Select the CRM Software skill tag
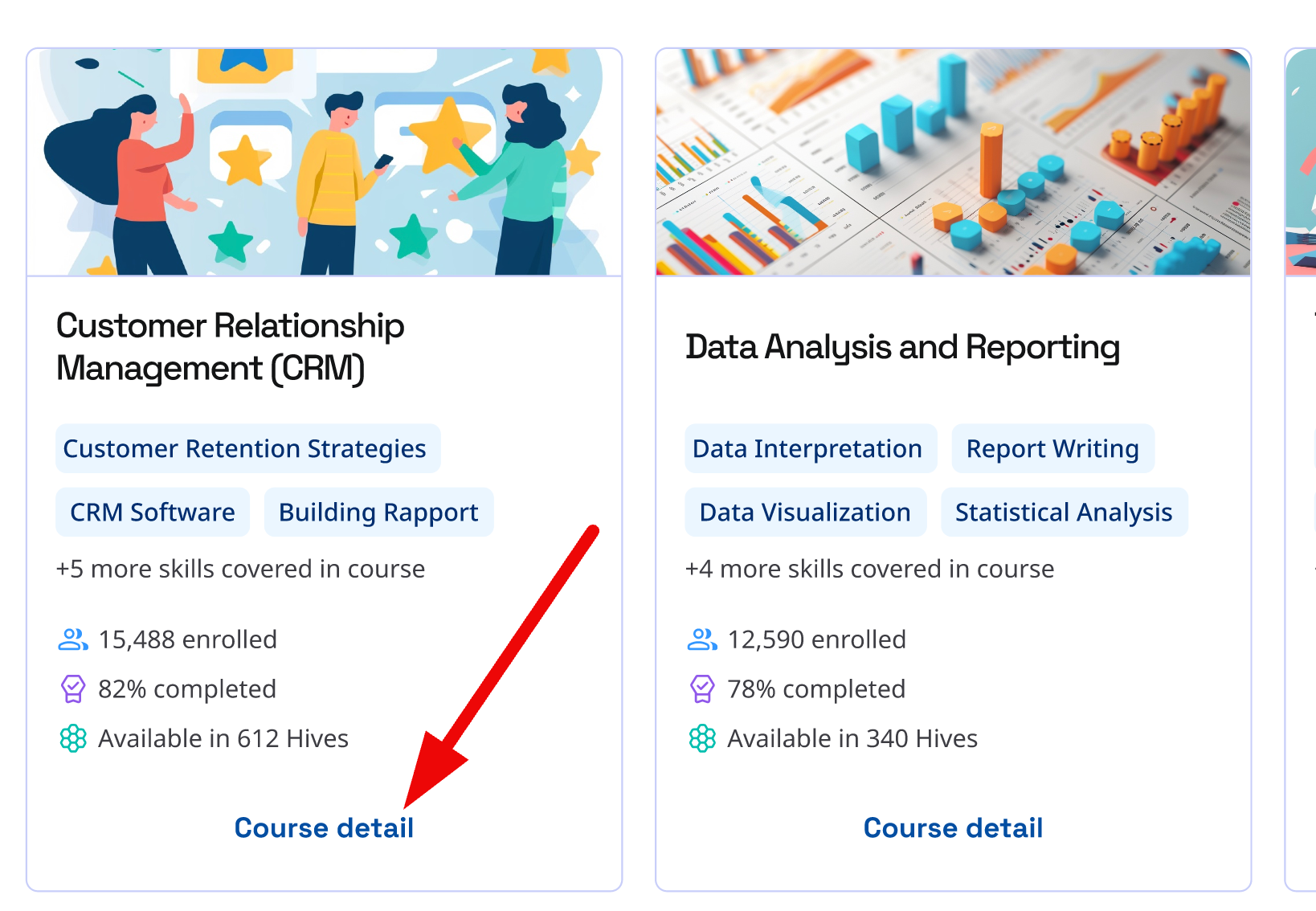This screenshot has width=1316, height=911. [x=153, y=512]
